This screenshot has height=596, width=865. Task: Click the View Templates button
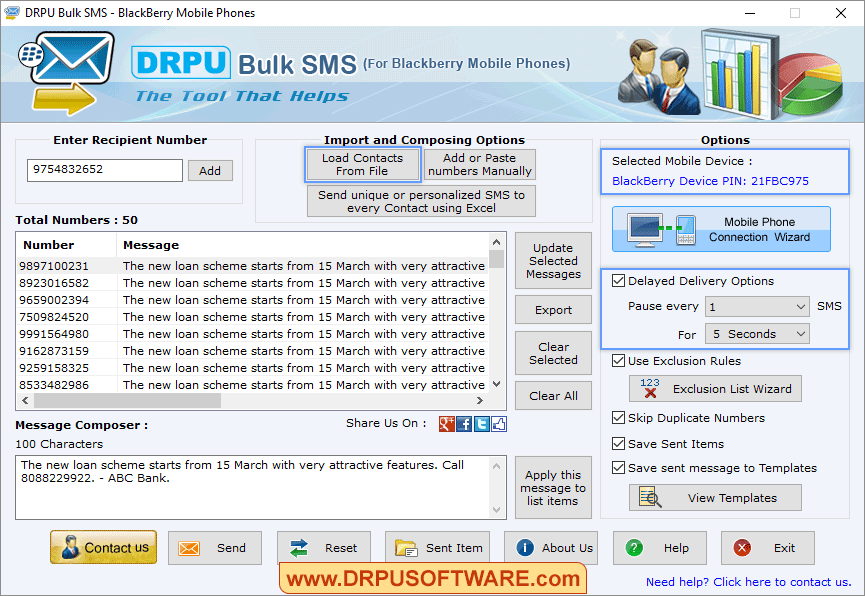pyautogui.click(x=716, y=497)
